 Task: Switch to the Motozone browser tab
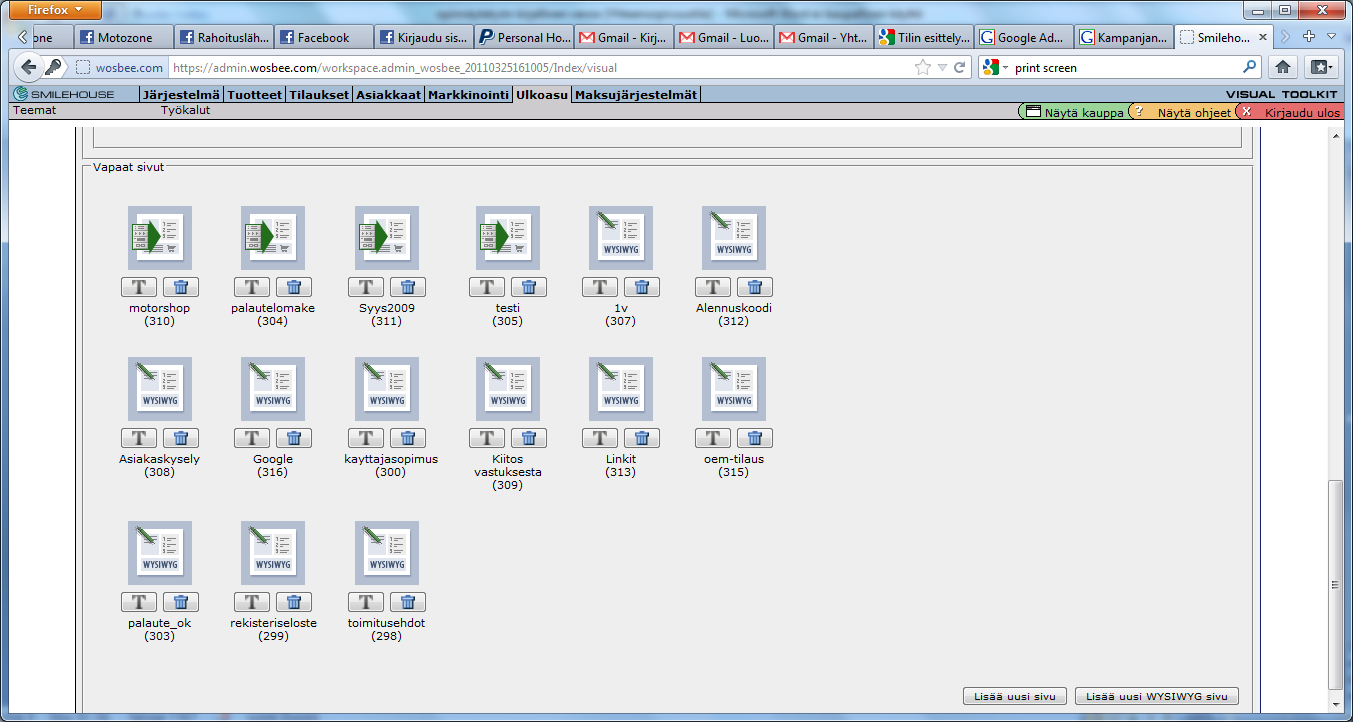pyautogui.click(x=124, y=37)
